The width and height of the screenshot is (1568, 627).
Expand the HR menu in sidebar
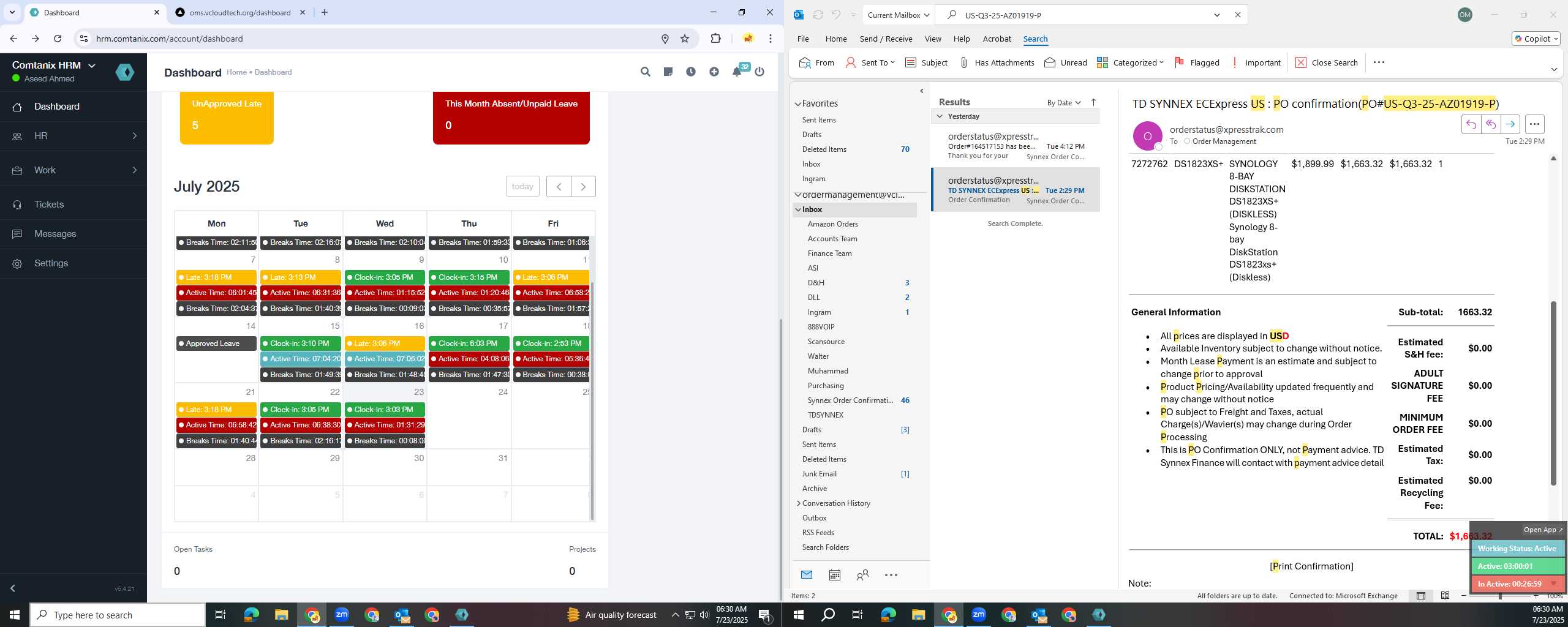(x=73, y=136)
